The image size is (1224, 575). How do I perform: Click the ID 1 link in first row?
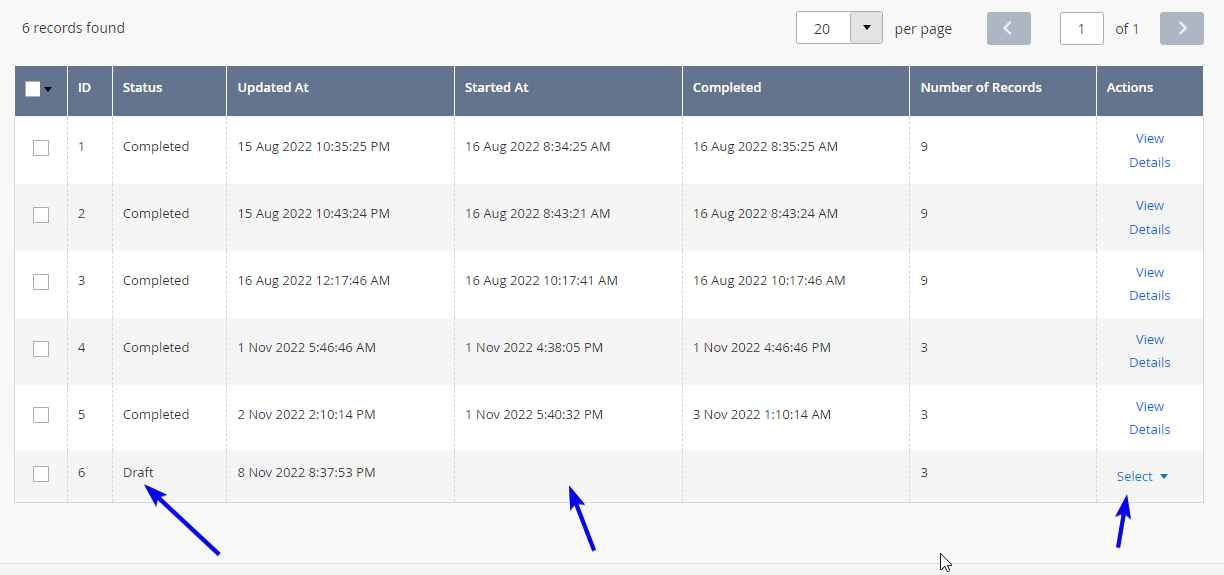[x=82, y=146]
